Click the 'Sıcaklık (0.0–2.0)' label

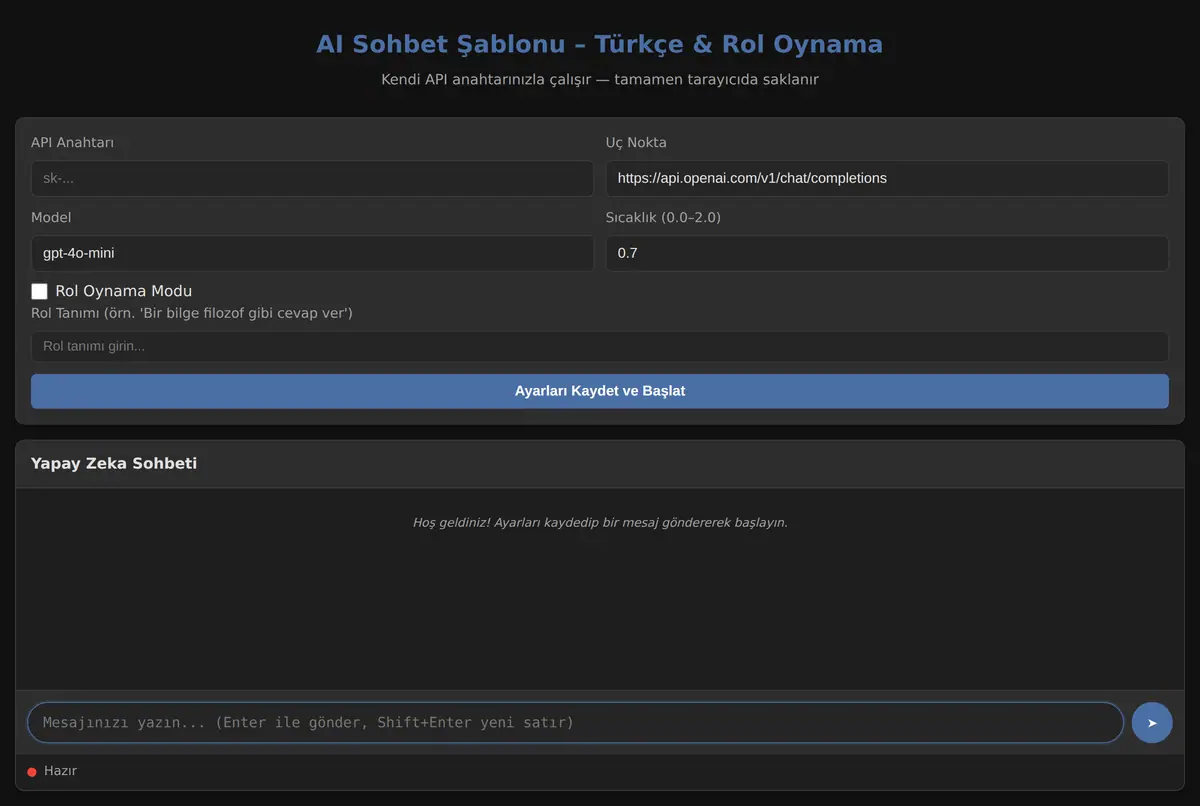pyautogui.click(x=663, y=217)
